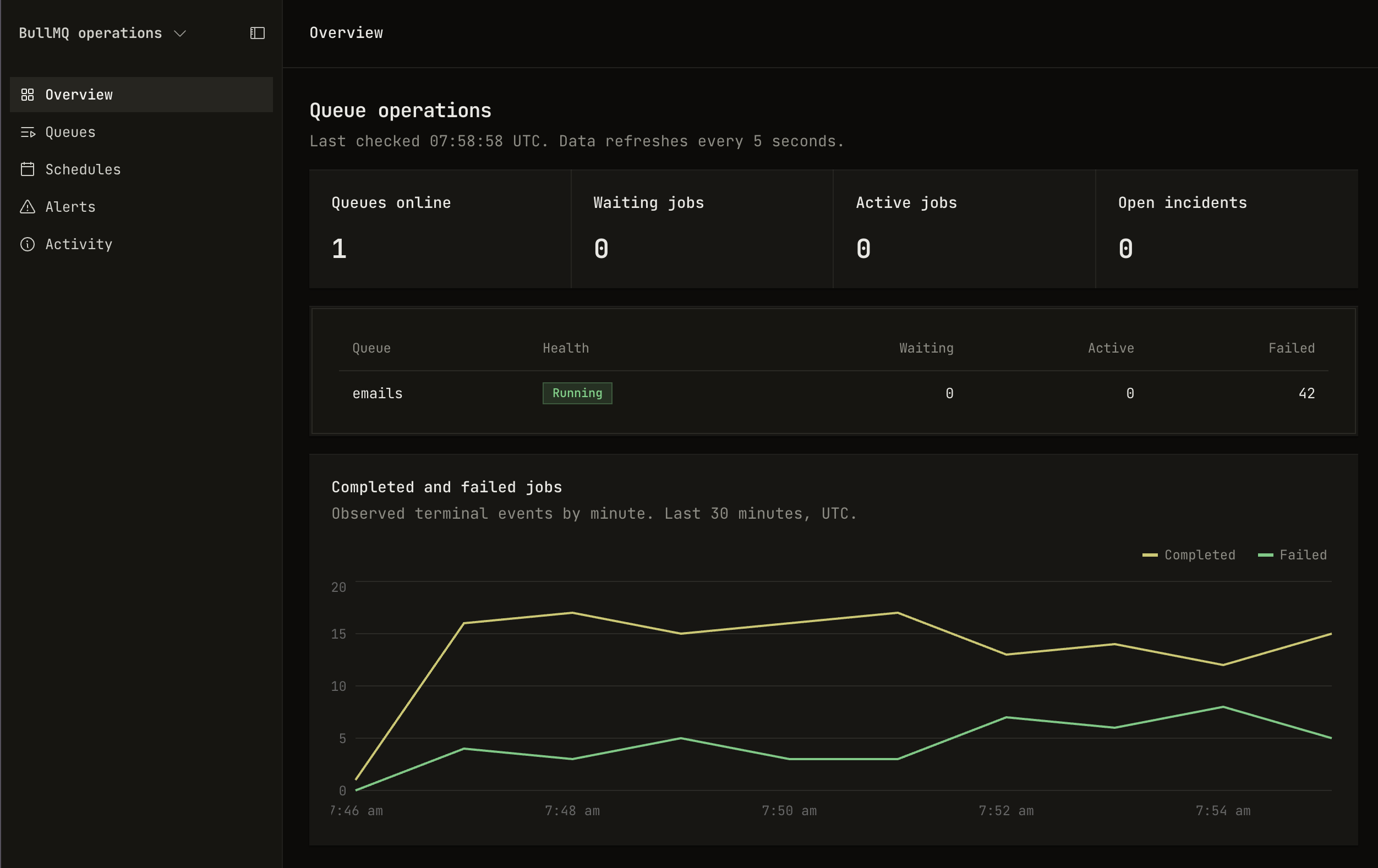Click the 7:46 am axis label

[x=356, y=811]
